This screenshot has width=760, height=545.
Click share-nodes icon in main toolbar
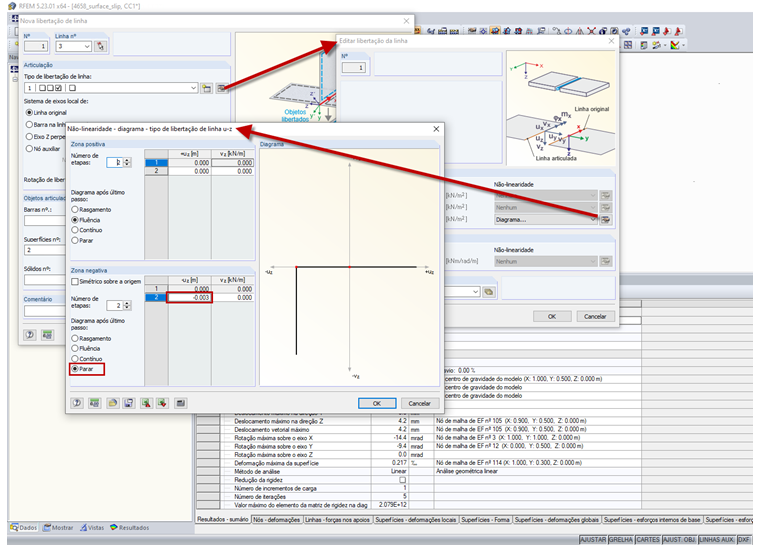(x=626, y=31)
